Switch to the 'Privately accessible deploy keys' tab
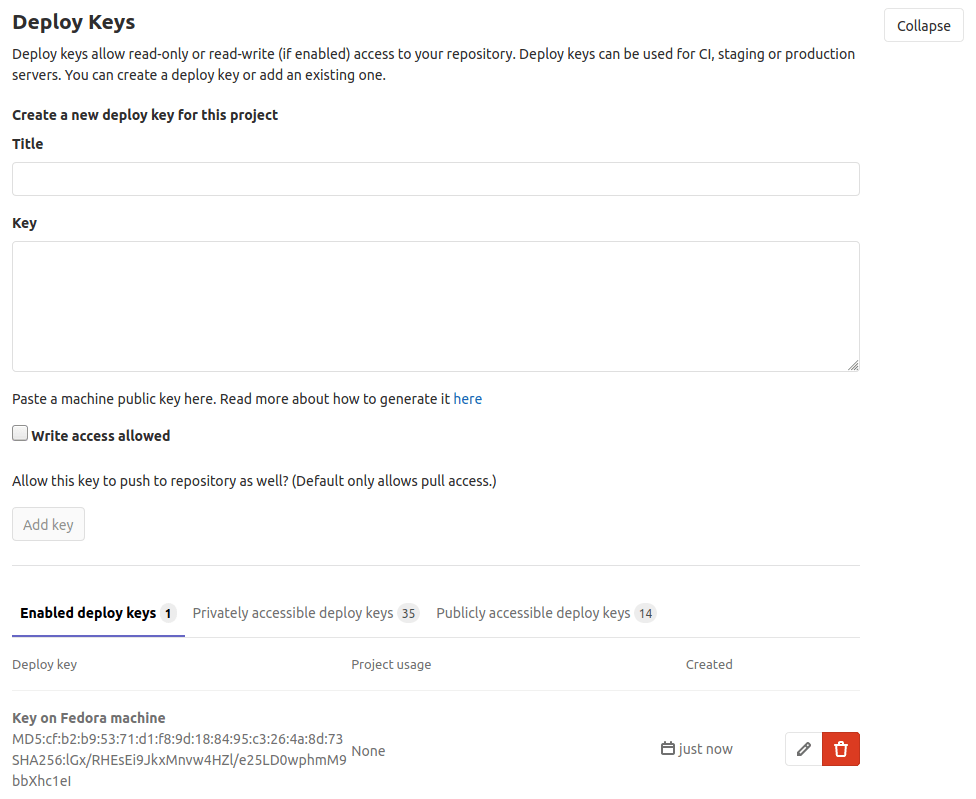 [294, 613]
